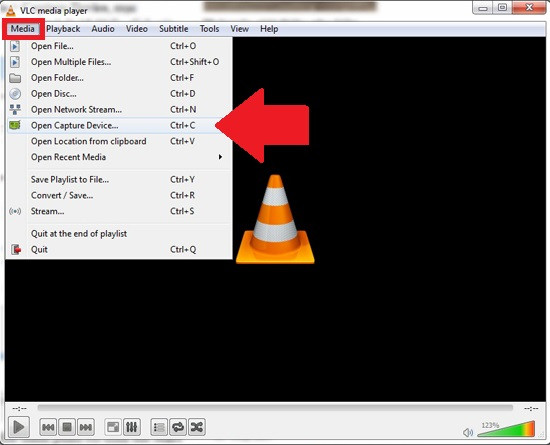Click the folder icon beside Open Folder
550x445 pixels.
15,78
